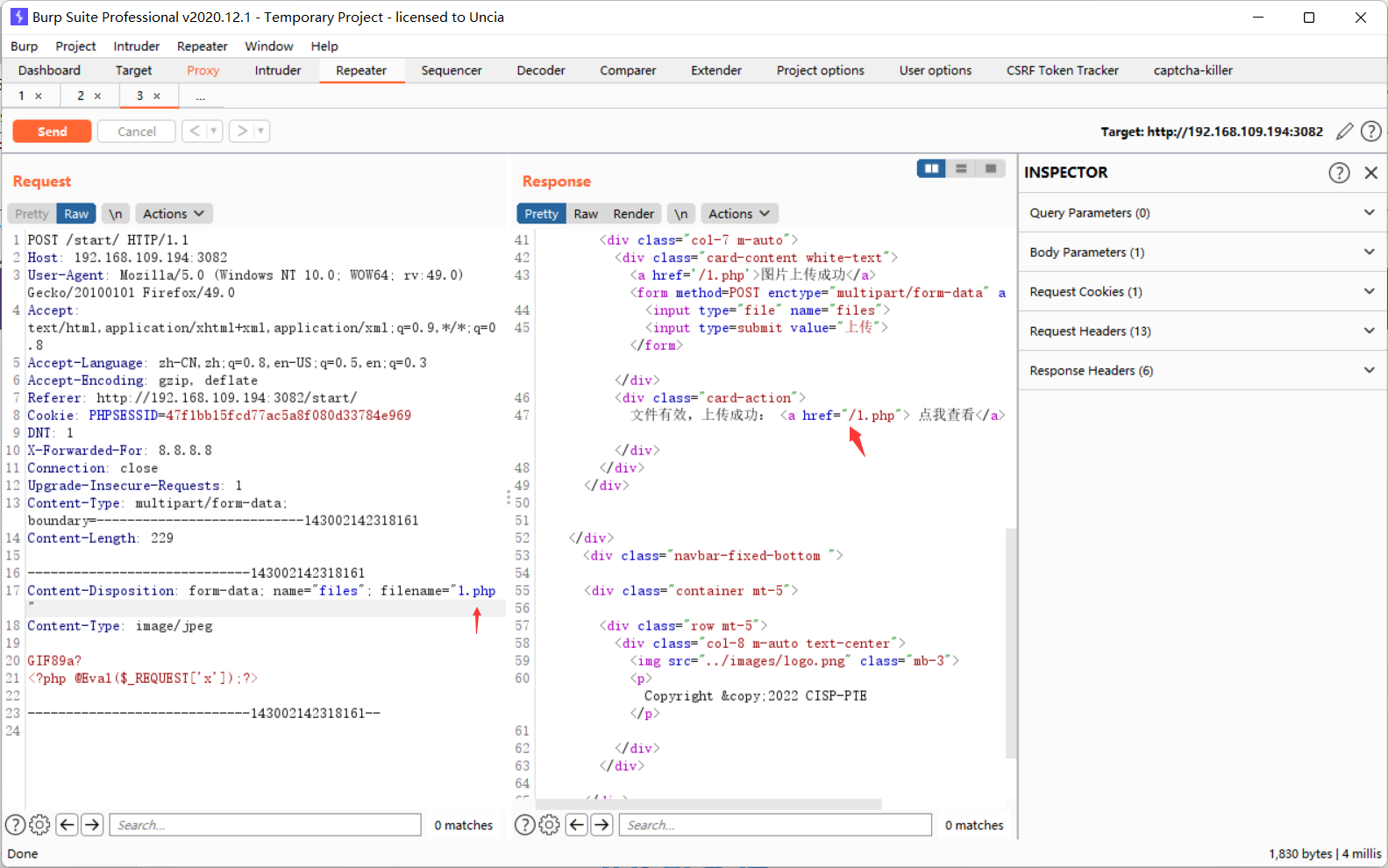Open response search settings gear
The width and height of the screenshot is (1388, 868).
[549, 825]
